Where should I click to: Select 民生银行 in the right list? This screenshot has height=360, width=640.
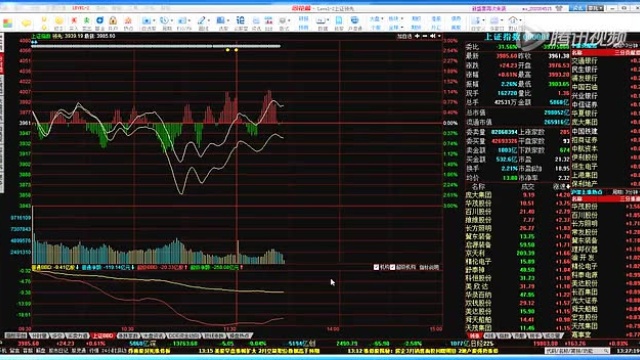click(584, 70)
